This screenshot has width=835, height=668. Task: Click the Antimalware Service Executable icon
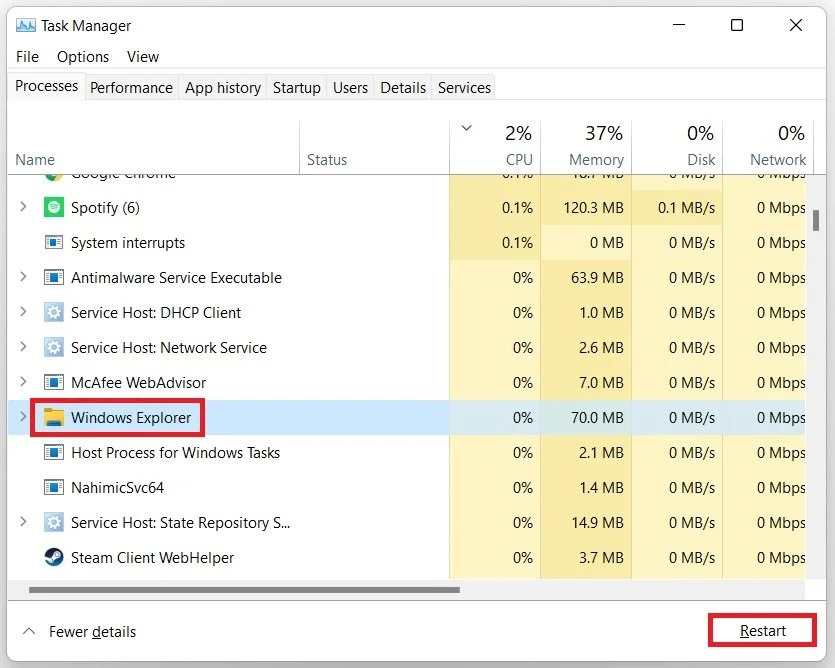tap(54, 278)
